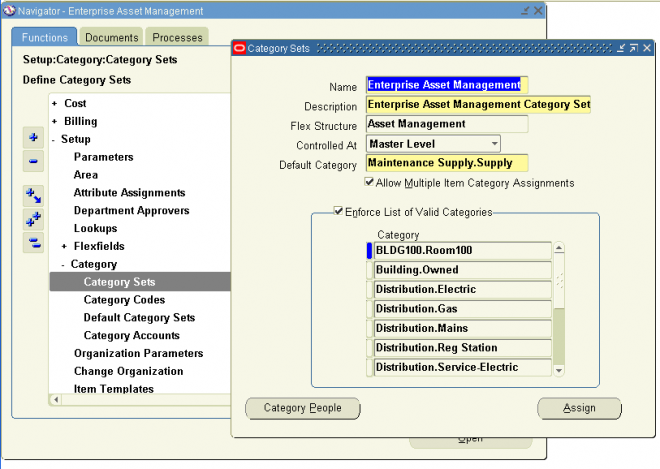Open the Controlled At dropdown

click(495, 144)
